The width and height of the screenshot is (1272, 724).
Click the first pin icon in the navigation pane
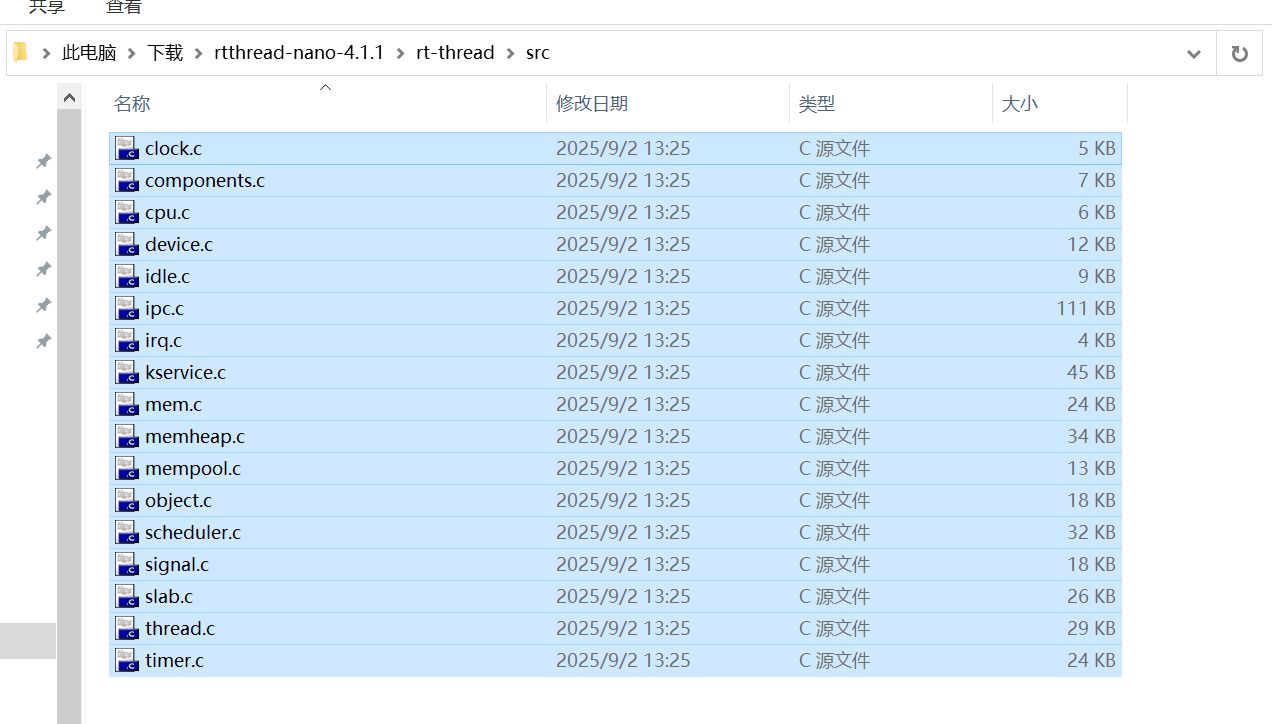click(43, 161)
